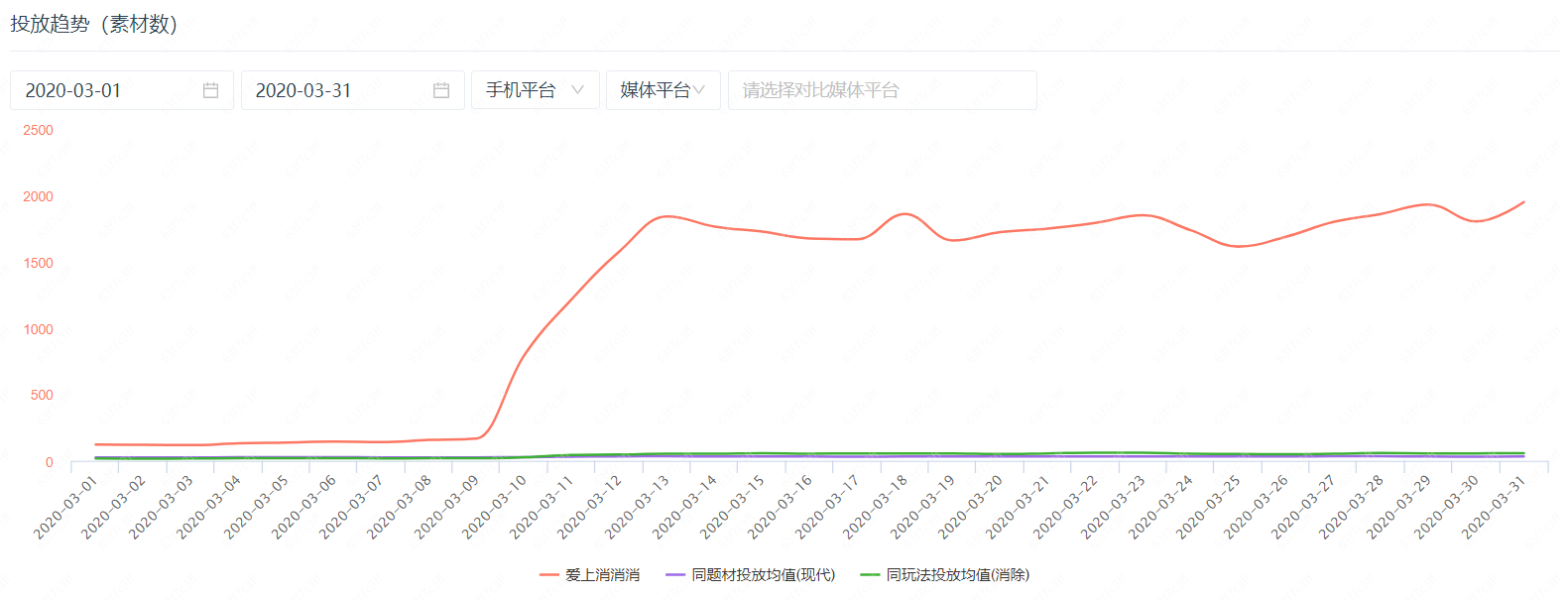This screenshot has height=600, width=1568.
Task: Click the purple legend swatch for 同题材投放均值
Action: click(x=675, y=575)
